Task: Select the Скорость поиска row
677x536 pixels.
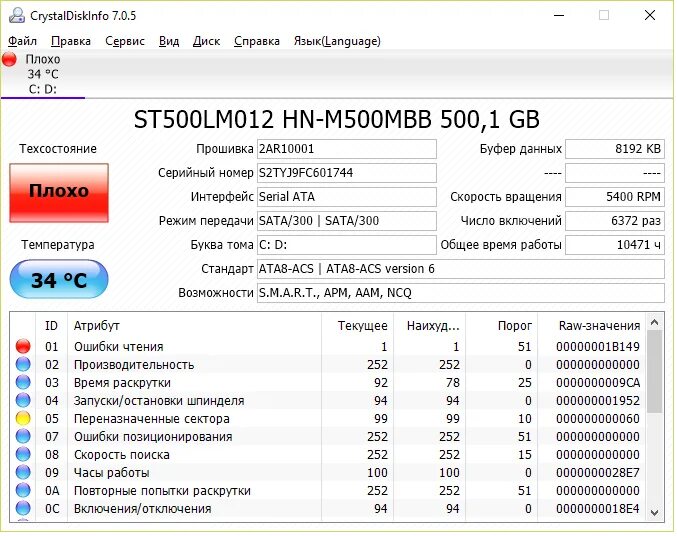Action: (x=328, y=454)
